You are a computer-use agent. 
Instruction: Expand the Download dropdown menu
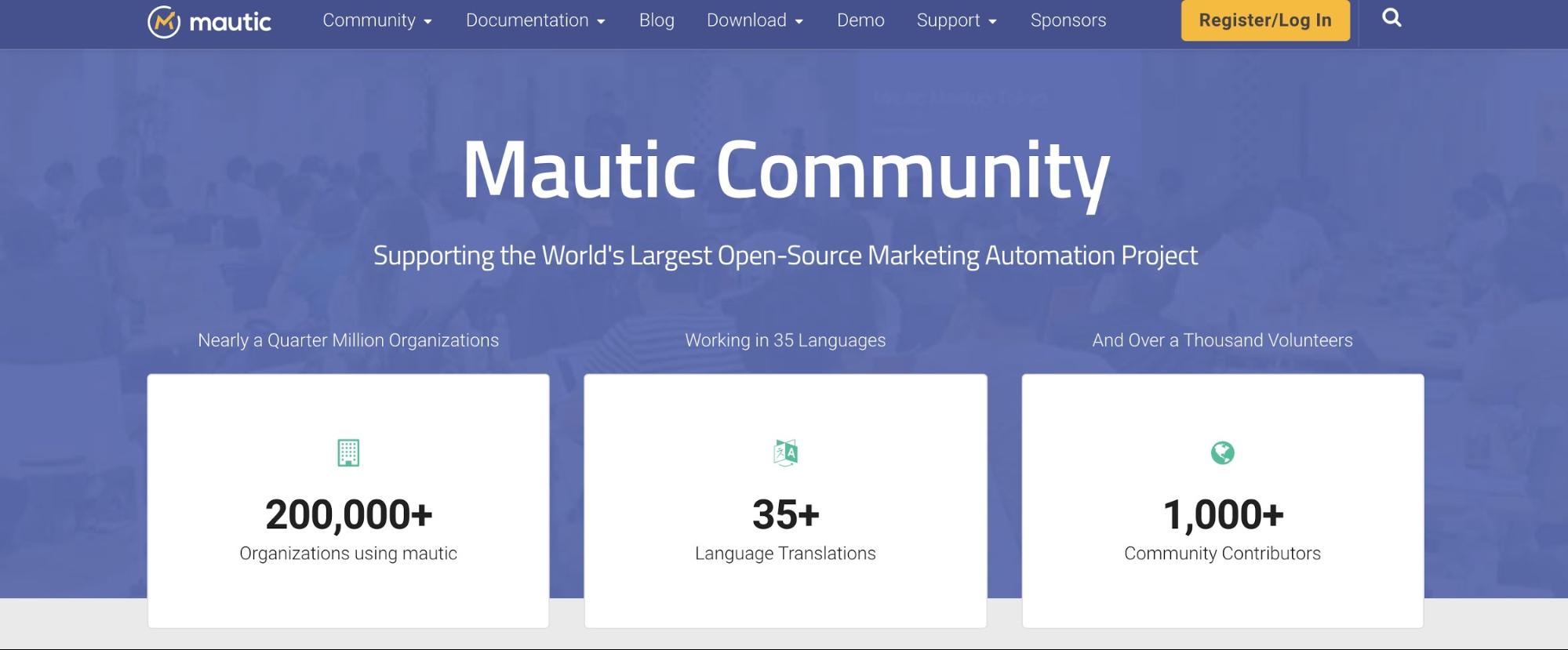(755, 20)
